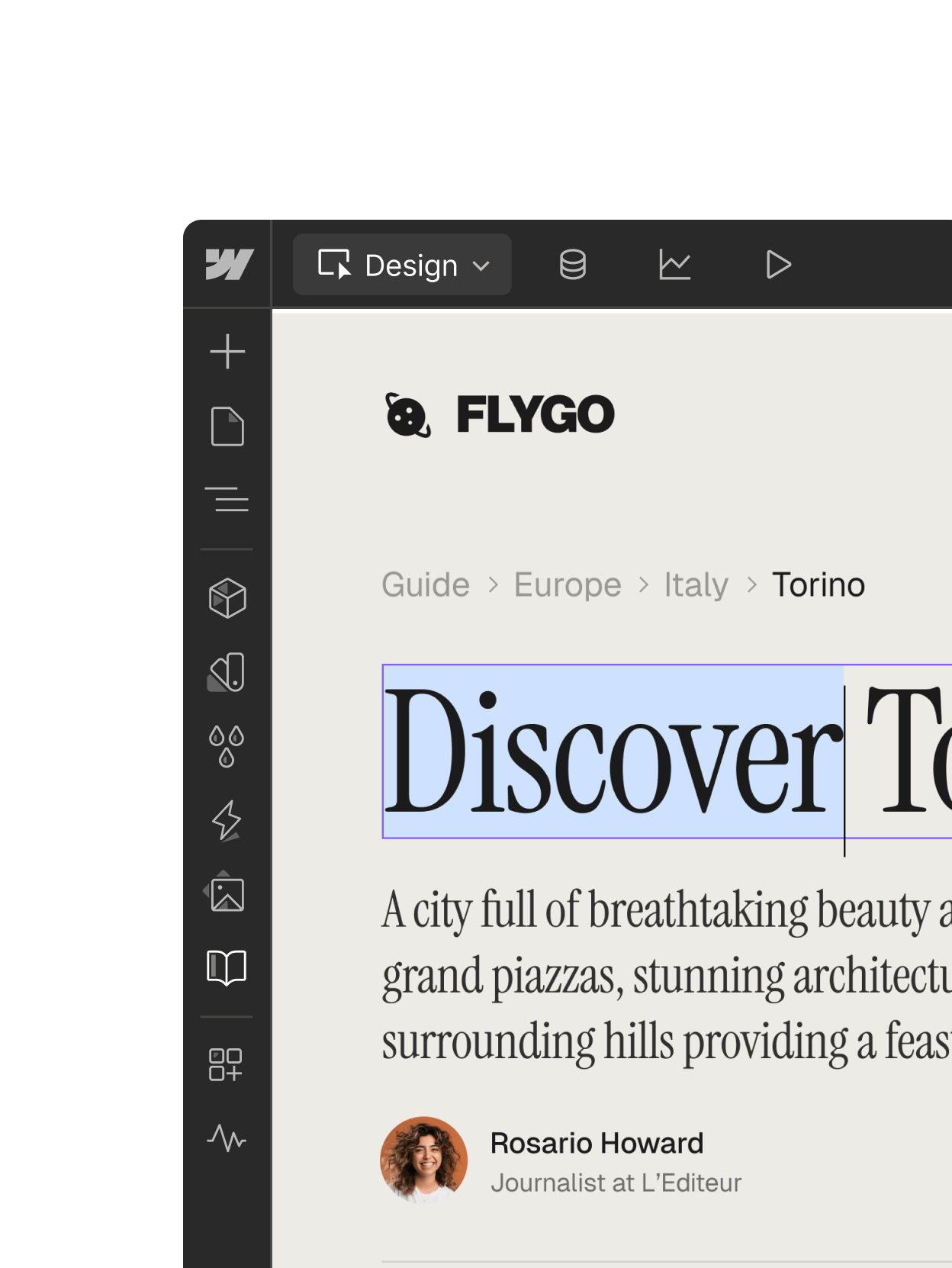This screenshot has height=1268, width=952.
Task: Click the Preview play button
Action: [777, 265]
